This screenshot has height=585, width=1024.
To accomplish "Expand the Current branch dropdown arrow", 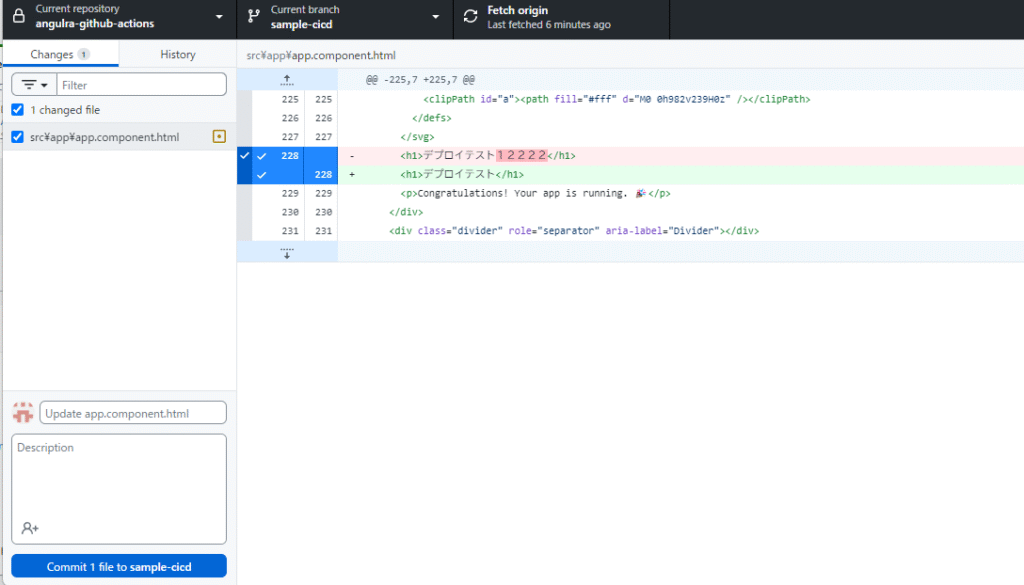I will [x=435, y=17].
